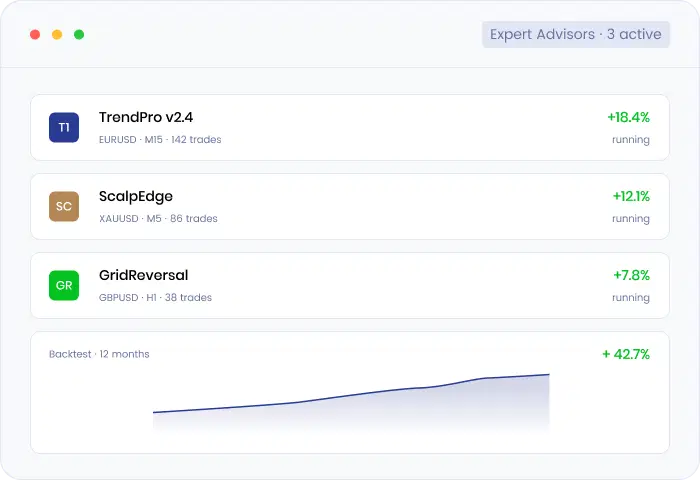Click the GBPUSD · H1 · 38 trades subtitle
This screenshot has height=480, width=700.
click(155, 297)
